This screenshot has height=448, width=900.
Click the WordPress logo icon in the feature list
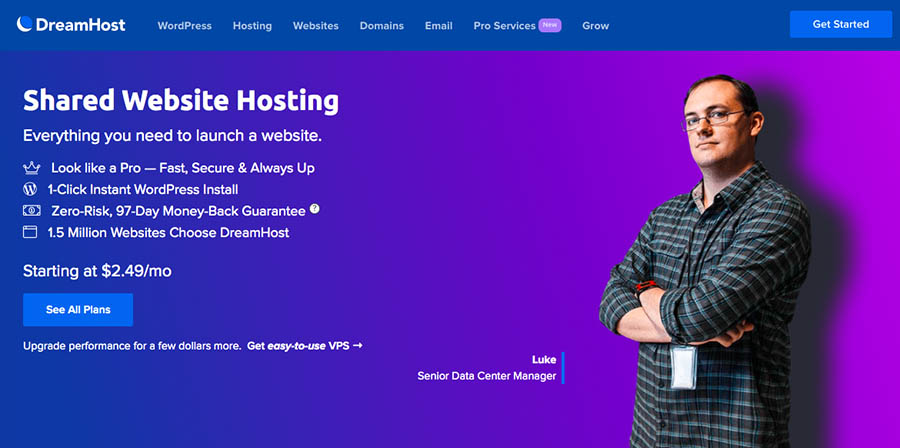pyautogui.click(x=30, y=189)
